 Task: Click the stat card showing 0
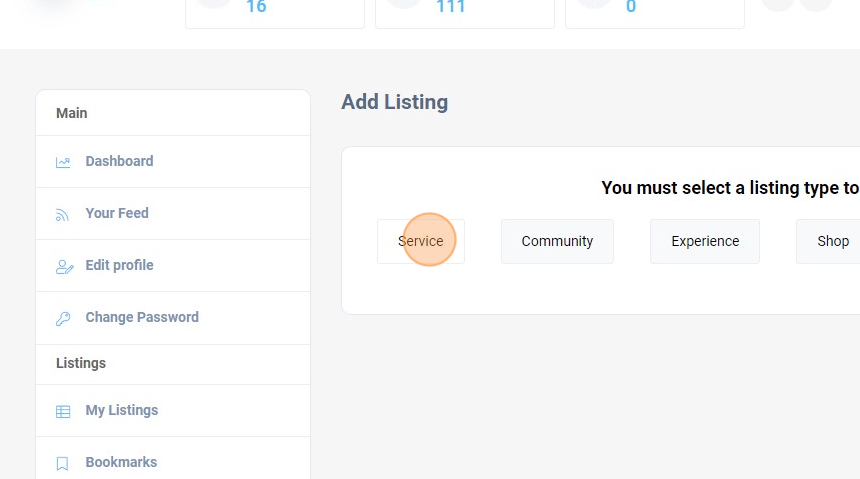[654, 12]
